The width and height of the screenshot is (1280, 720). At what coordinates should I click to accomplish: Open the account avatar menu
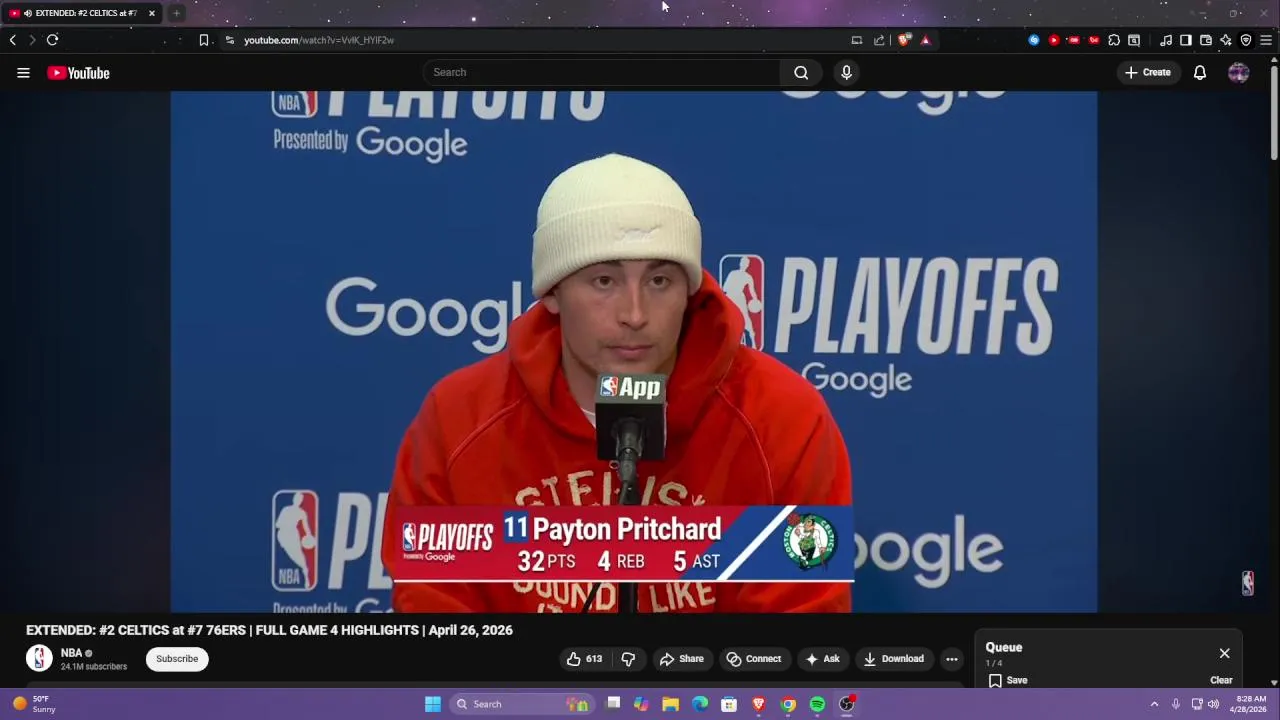(x=1238, y=72)
